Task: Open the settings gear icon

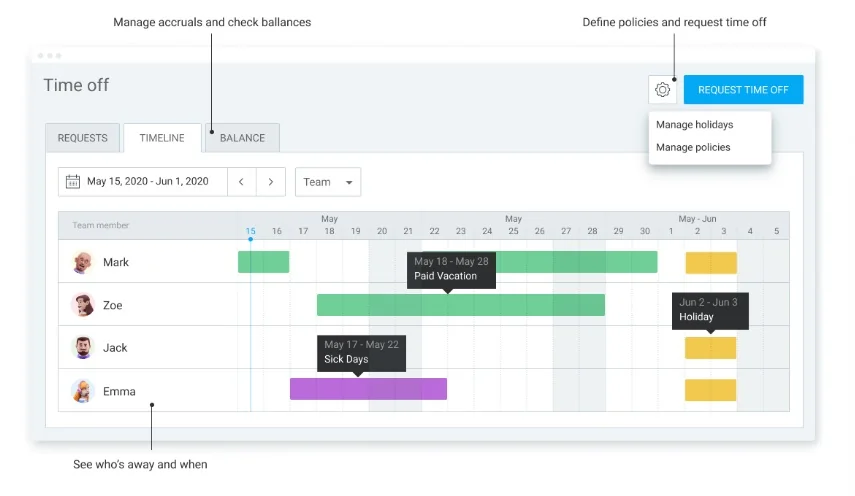Action: tap(662, 89)
